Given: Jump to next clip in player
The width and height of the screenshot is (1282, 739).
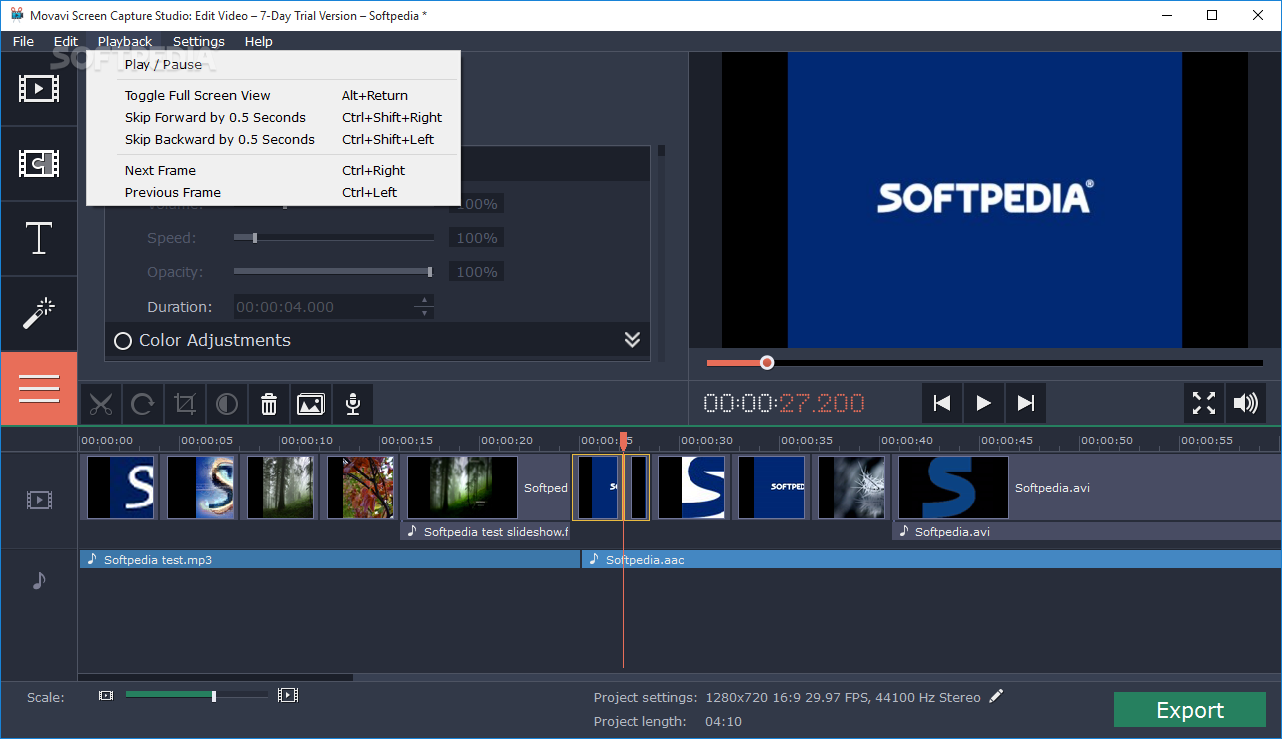Looking at the screenshot, I should click(x=1026, y=403).
